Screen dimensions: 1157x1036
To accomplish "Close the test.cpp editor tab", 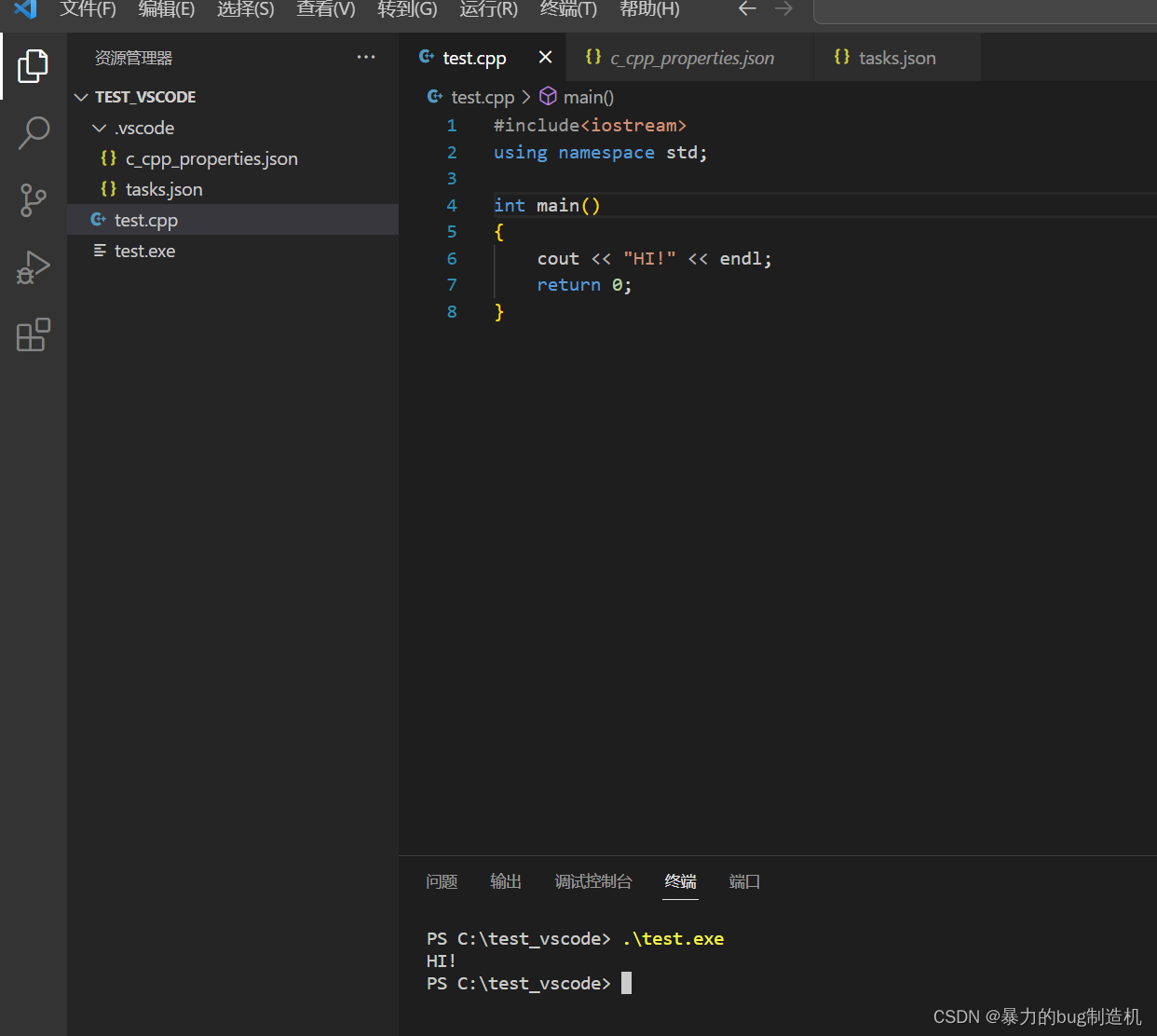I will coord(545,57).
